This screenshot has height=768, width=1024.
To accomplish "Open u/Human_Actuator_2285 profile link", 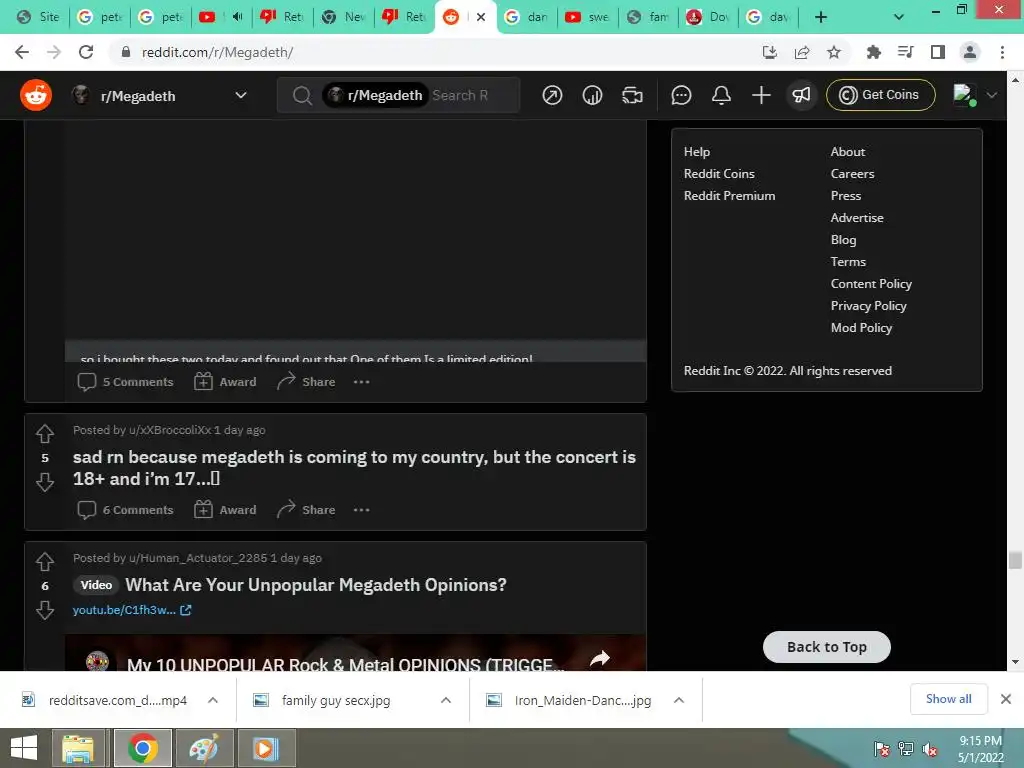I will pyautogui.click(x=199, y=558).
